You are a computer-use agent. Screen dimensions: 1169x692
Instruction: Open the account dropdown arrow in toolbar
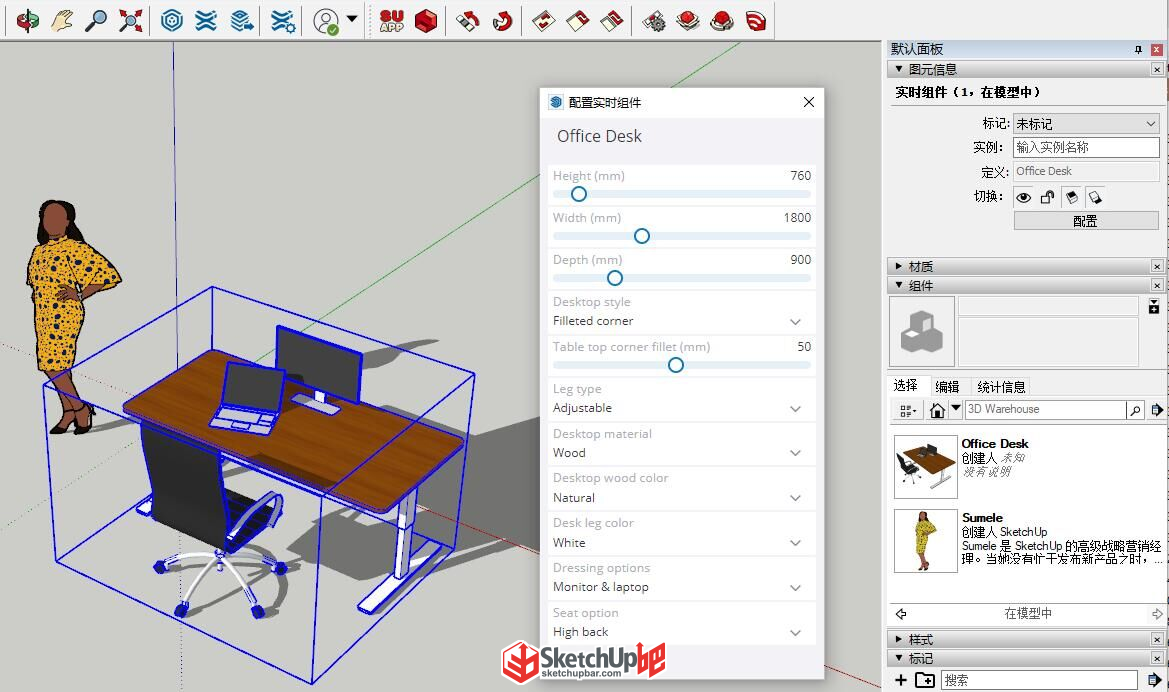point(352,19)
